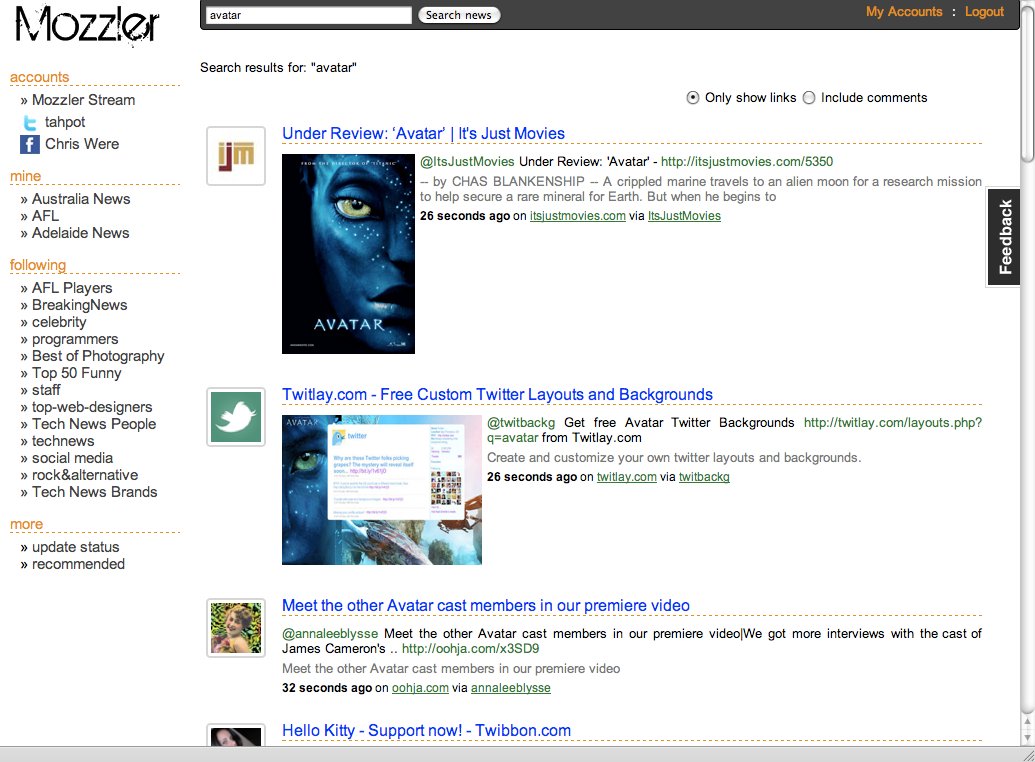
Task: Go to the Best of Photography list
Action: tap(98, 356)
